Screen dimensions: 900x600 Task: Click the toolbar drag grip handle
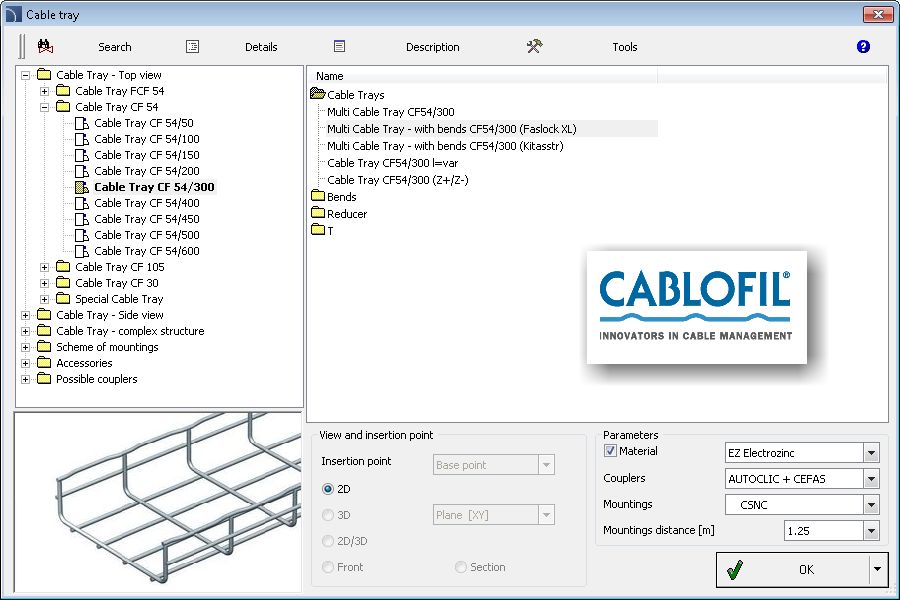pos(22,47)
